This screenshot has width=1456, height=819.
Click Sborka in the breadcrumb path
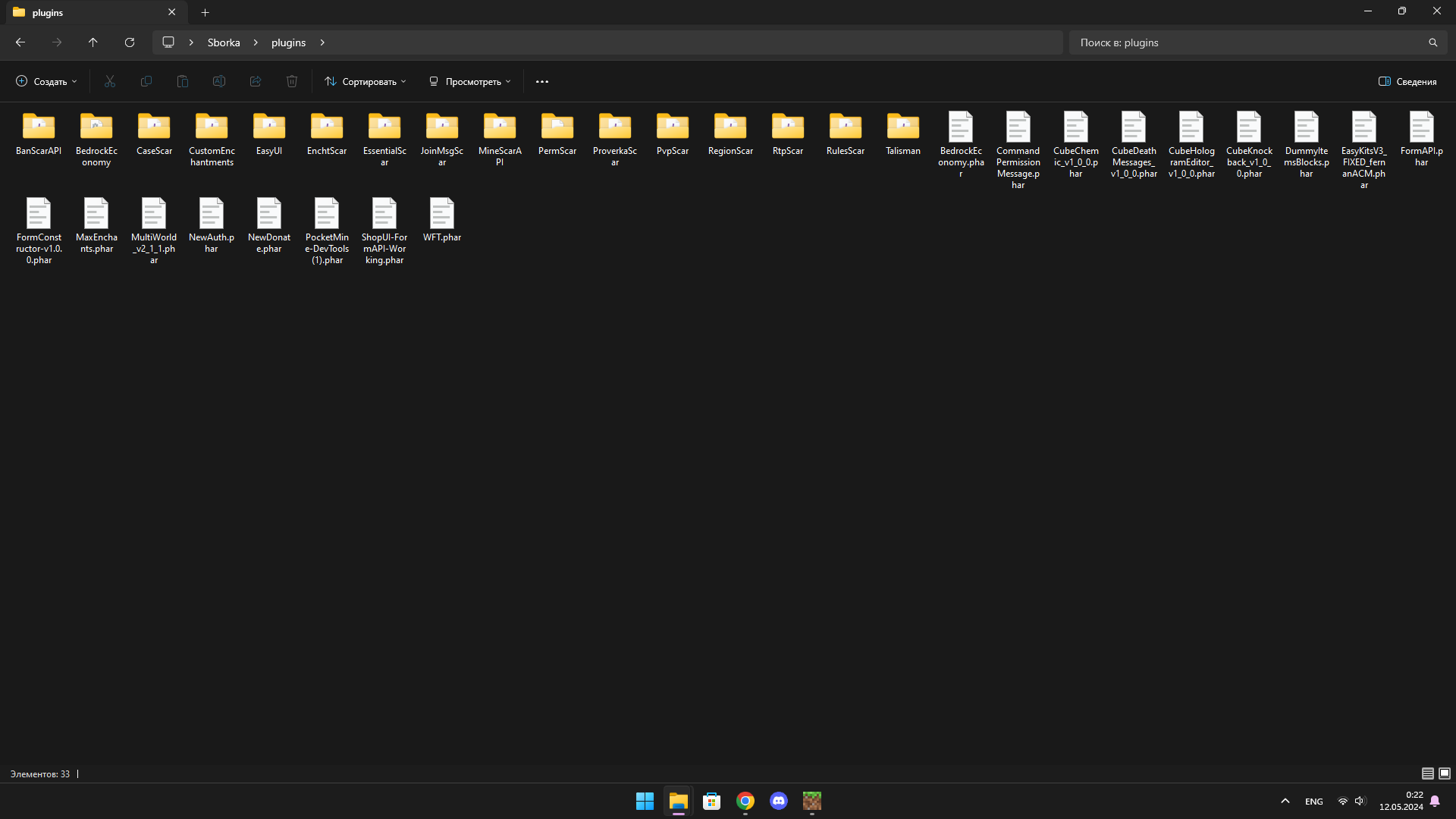pyautogui.click(x=224, y=42)
